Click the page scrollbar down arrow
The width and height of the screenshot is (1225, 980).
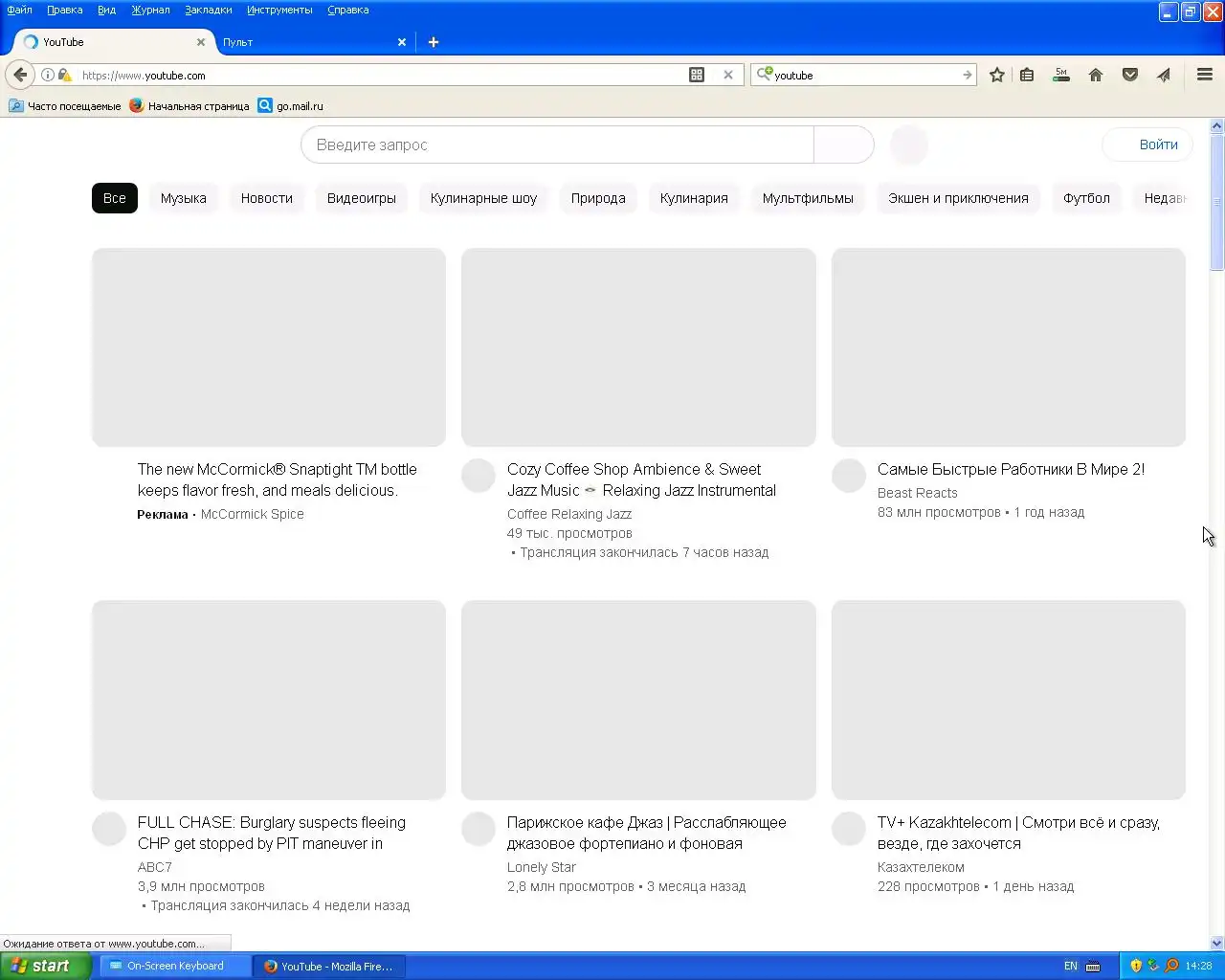pos(1217,944)
